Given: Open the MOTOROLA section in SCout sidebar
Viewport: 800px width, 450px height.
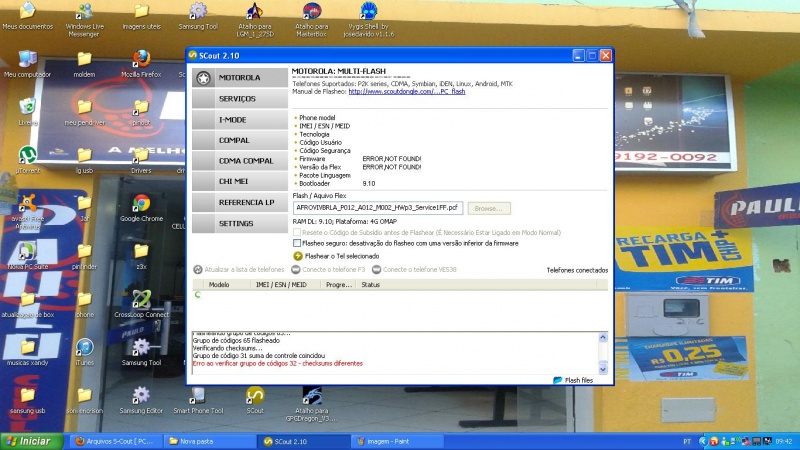Looking at the screenshot, I should (240, 78).
